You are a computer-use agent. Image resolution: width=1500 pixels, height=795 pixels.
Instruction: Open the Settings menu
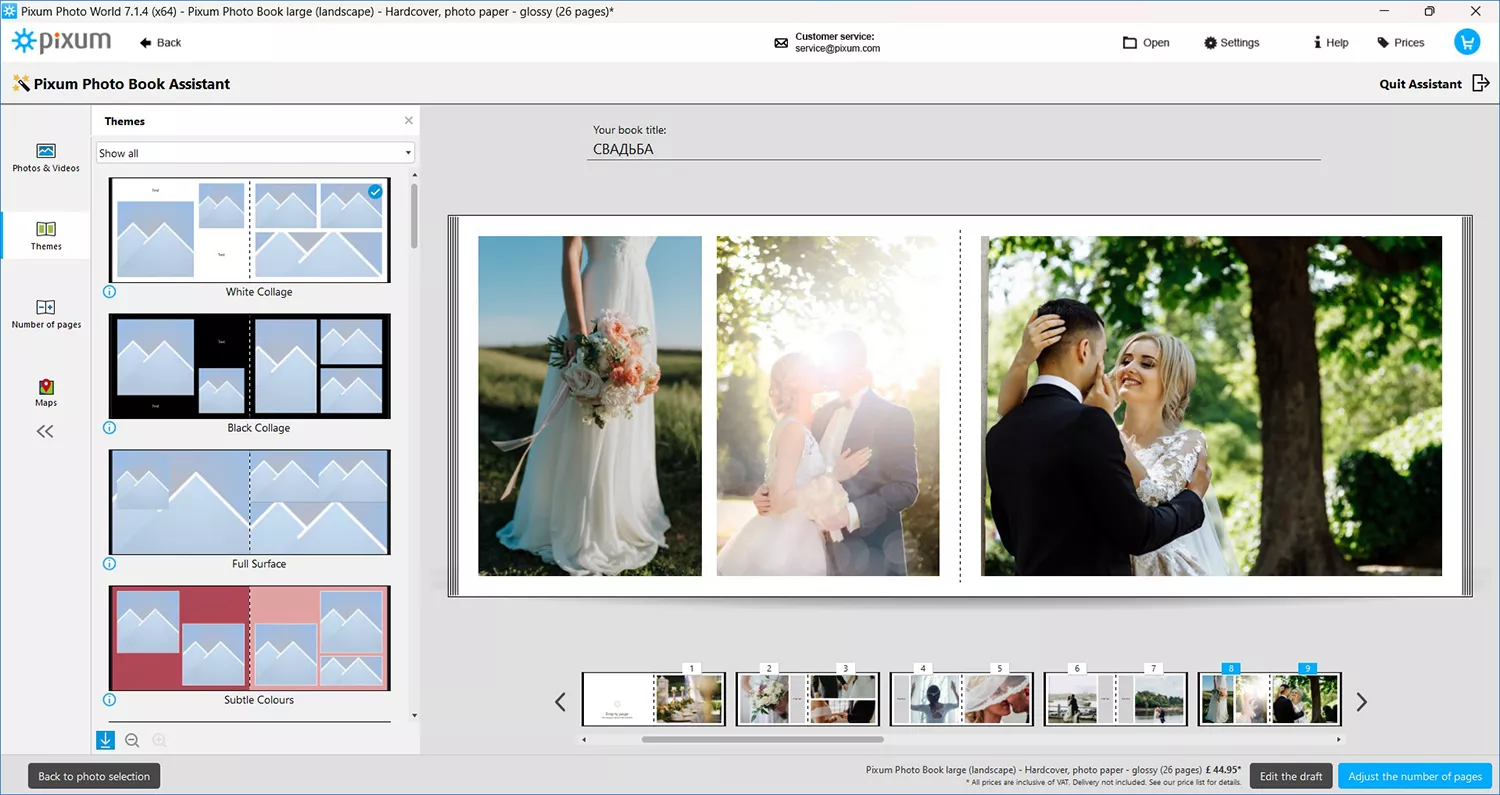(1231, 43)
